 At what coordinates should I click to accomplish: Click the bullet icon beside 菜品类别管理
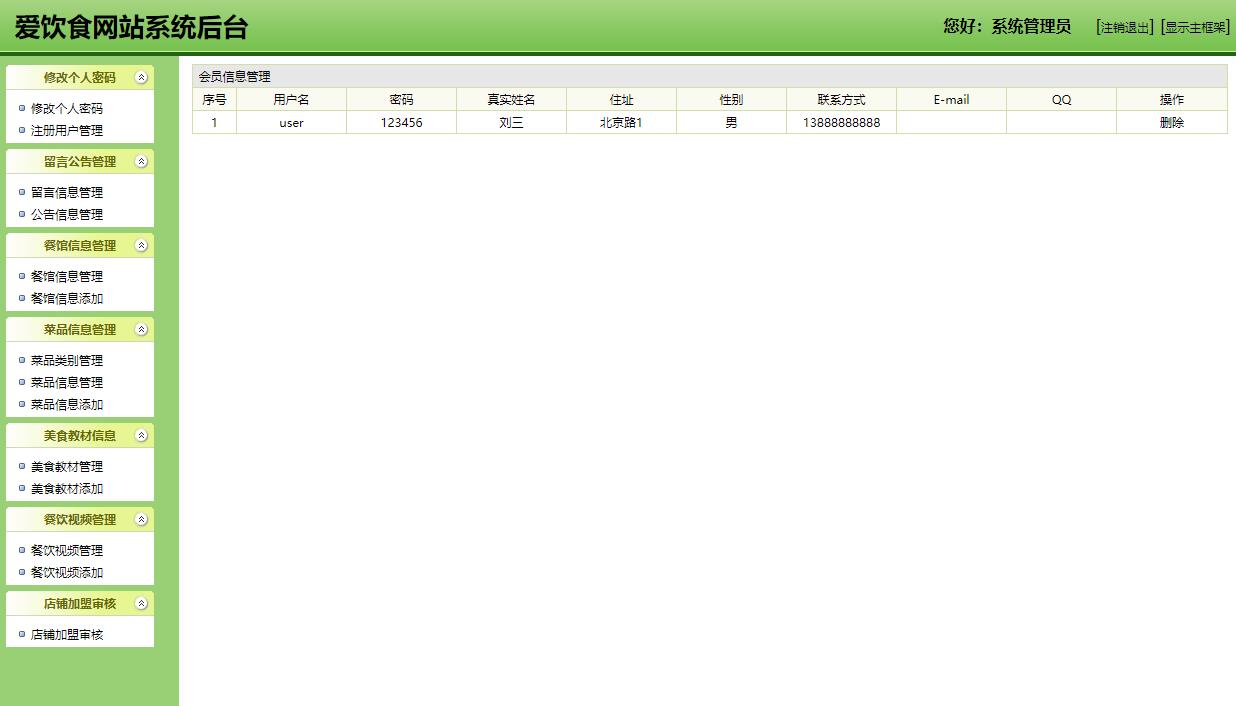point(22,360)
